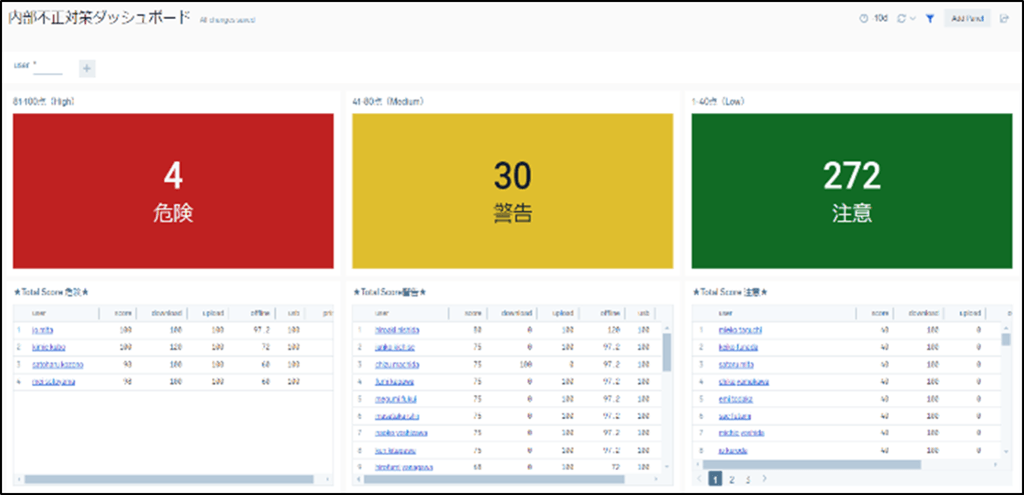Click the refresh icon in the header

click(x=903, y=18)
